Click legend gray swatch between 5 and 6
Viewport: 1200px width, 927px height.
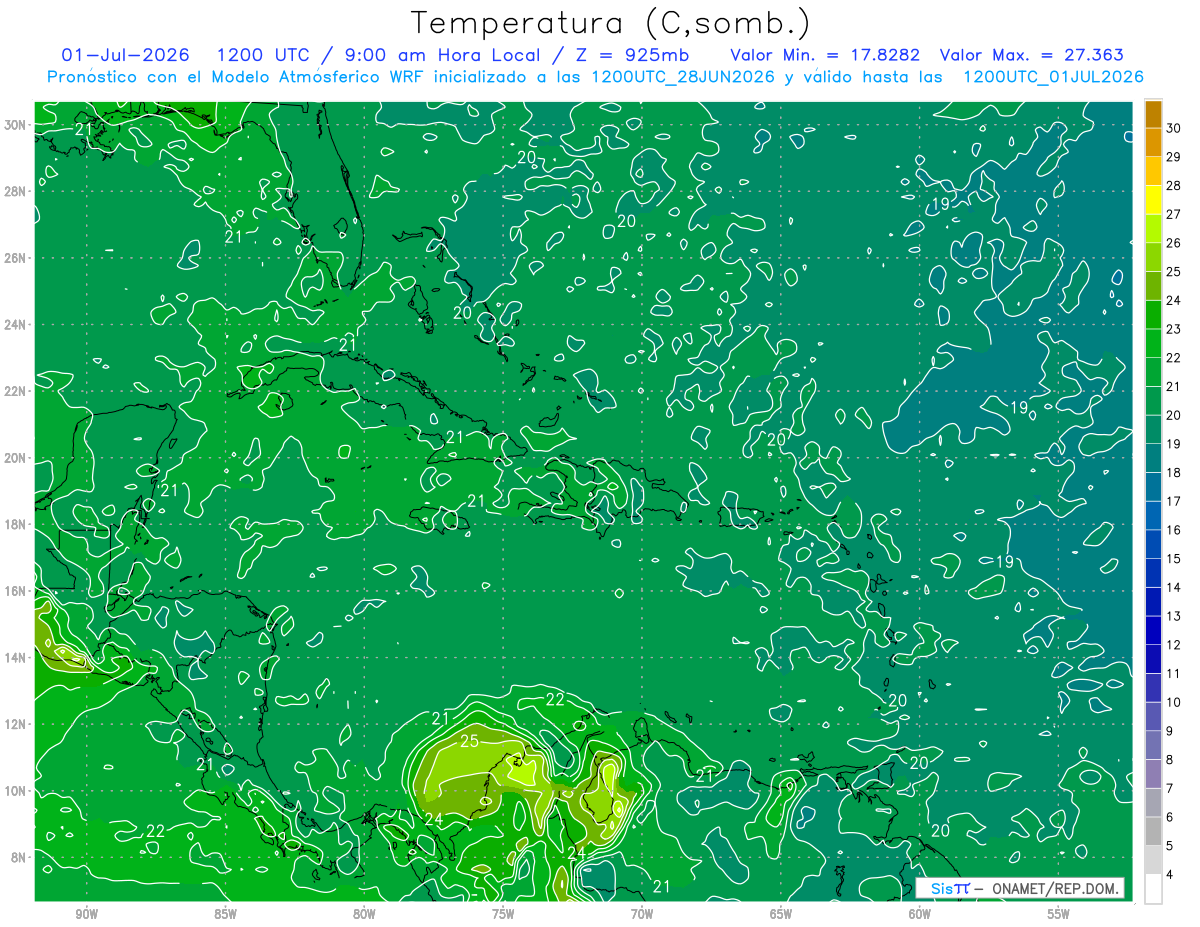(x=1153, y=830)
